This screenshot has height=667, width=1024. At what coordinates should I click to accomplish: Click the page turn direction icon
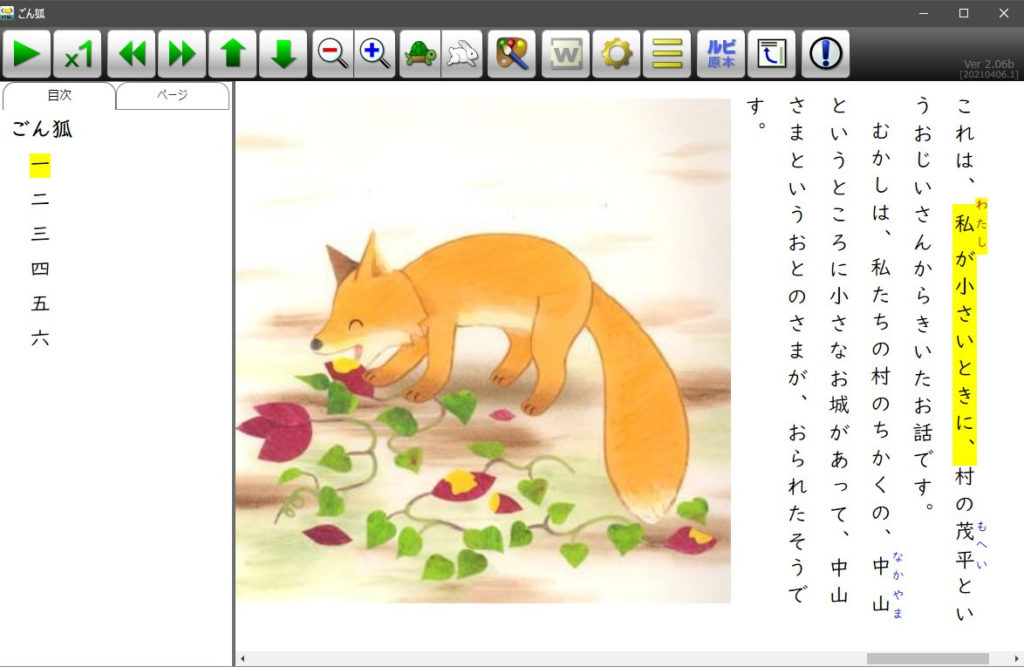click(x=771, y=54)
